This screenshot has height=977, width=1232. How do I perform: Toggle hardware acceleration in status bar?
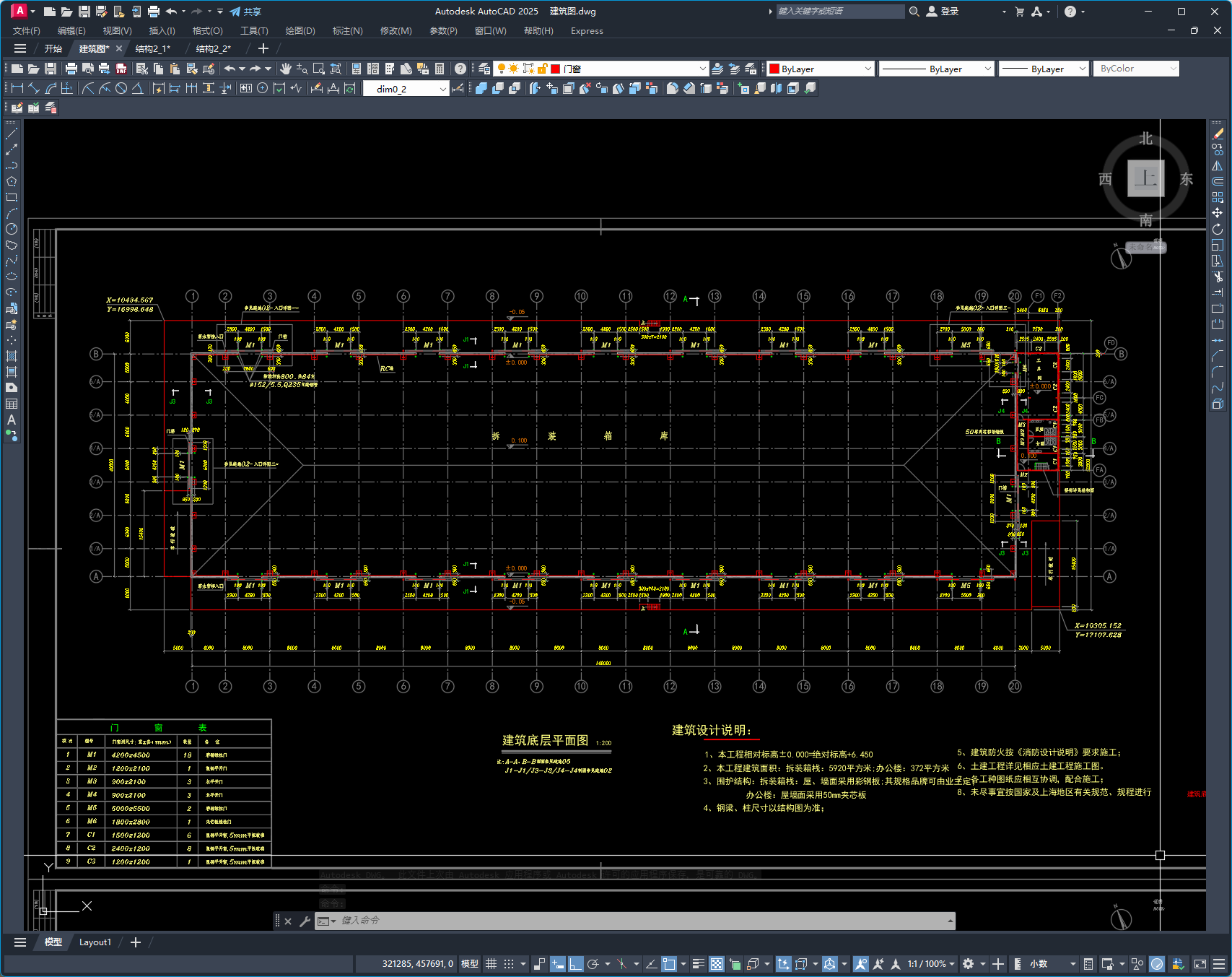click(1157, 964)
